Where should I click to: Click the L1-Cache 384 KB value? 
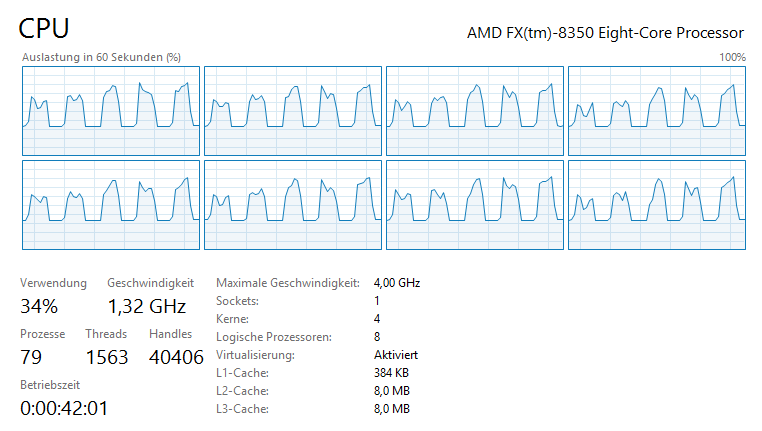[x=391, y=373]
